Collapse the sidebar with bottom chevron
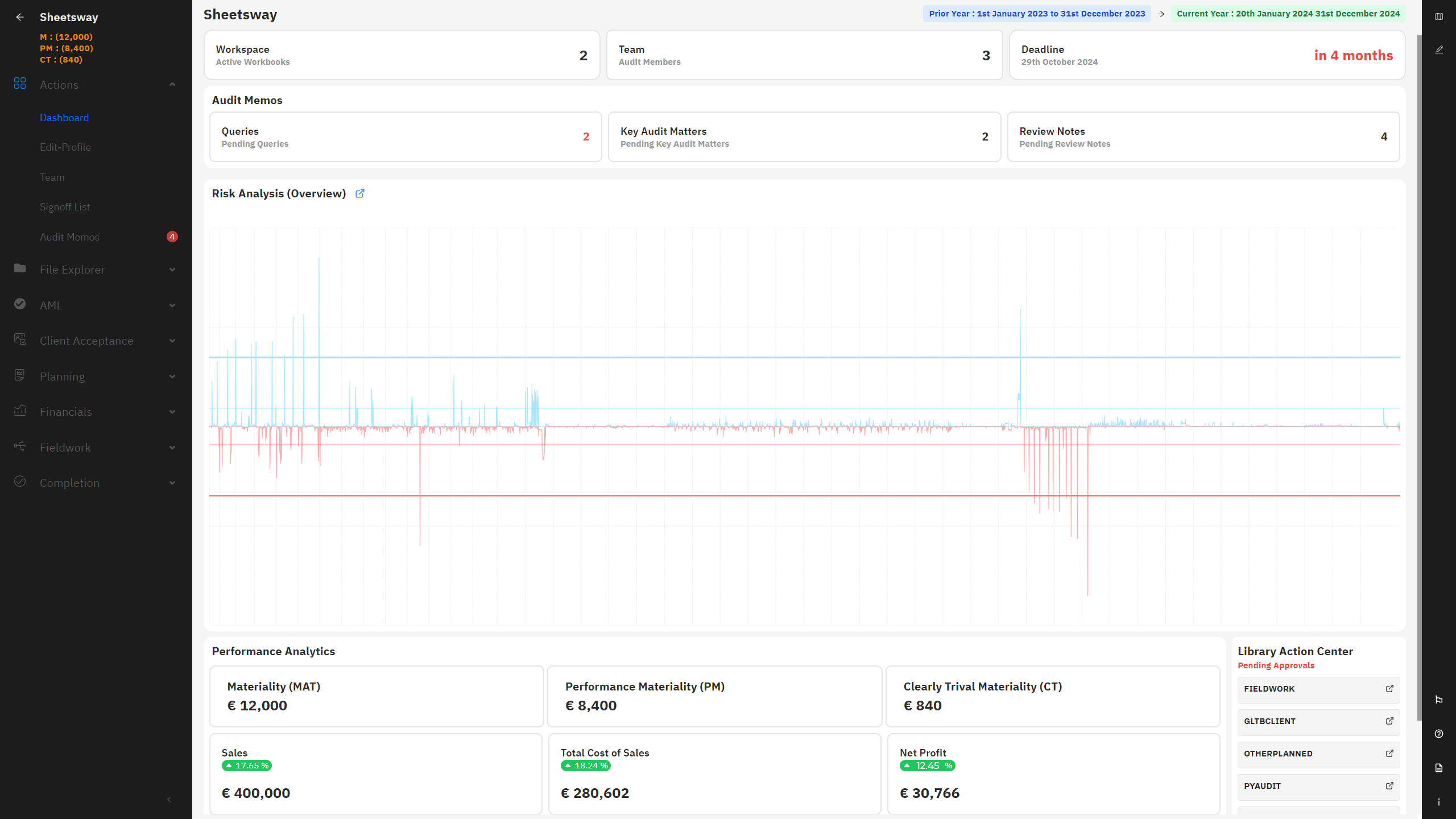Image resolution: width=1456 pixels, height=819 pixels. 169,799
